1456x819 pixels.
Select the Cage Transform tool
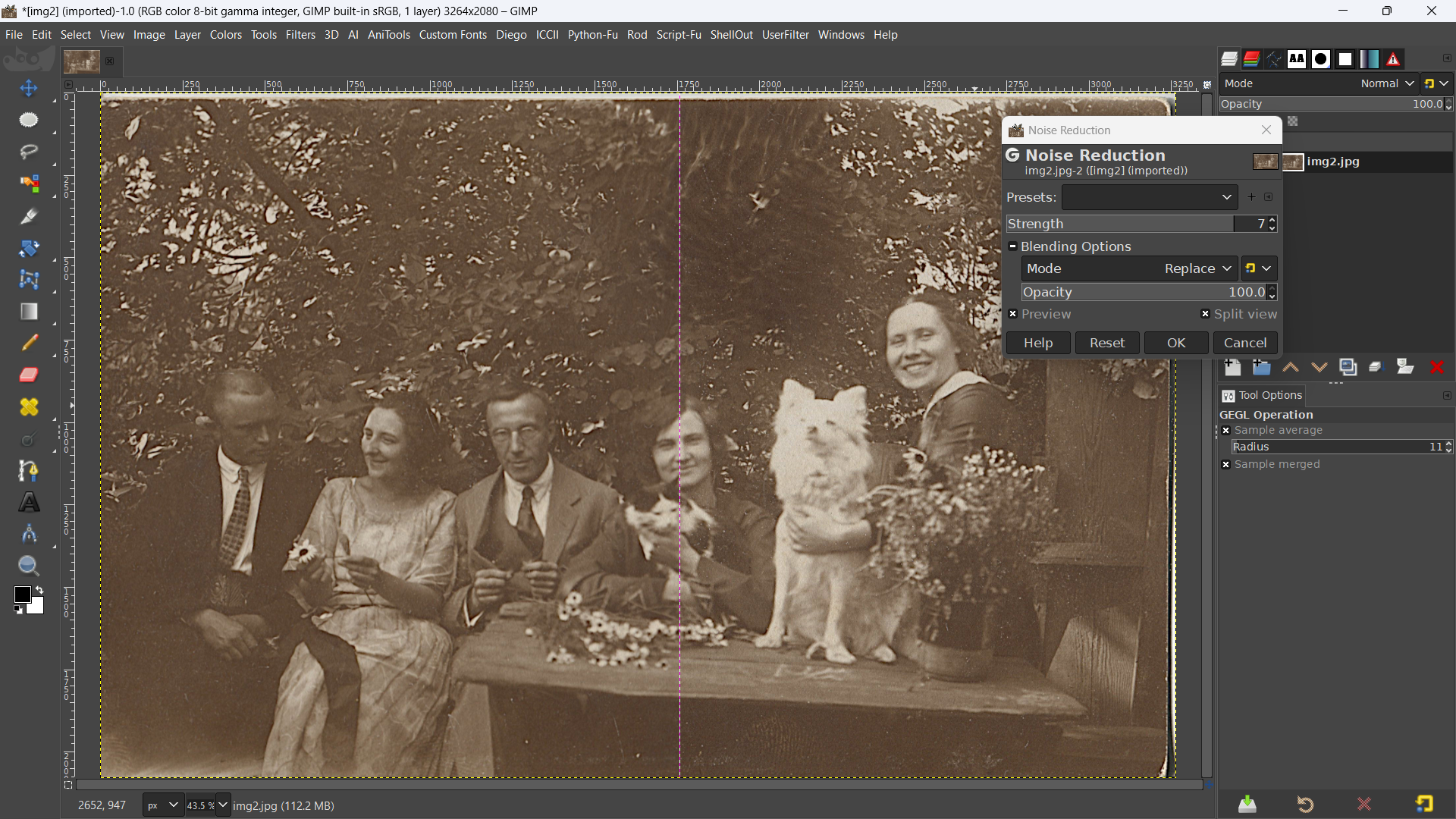click(x=29, y=280)
